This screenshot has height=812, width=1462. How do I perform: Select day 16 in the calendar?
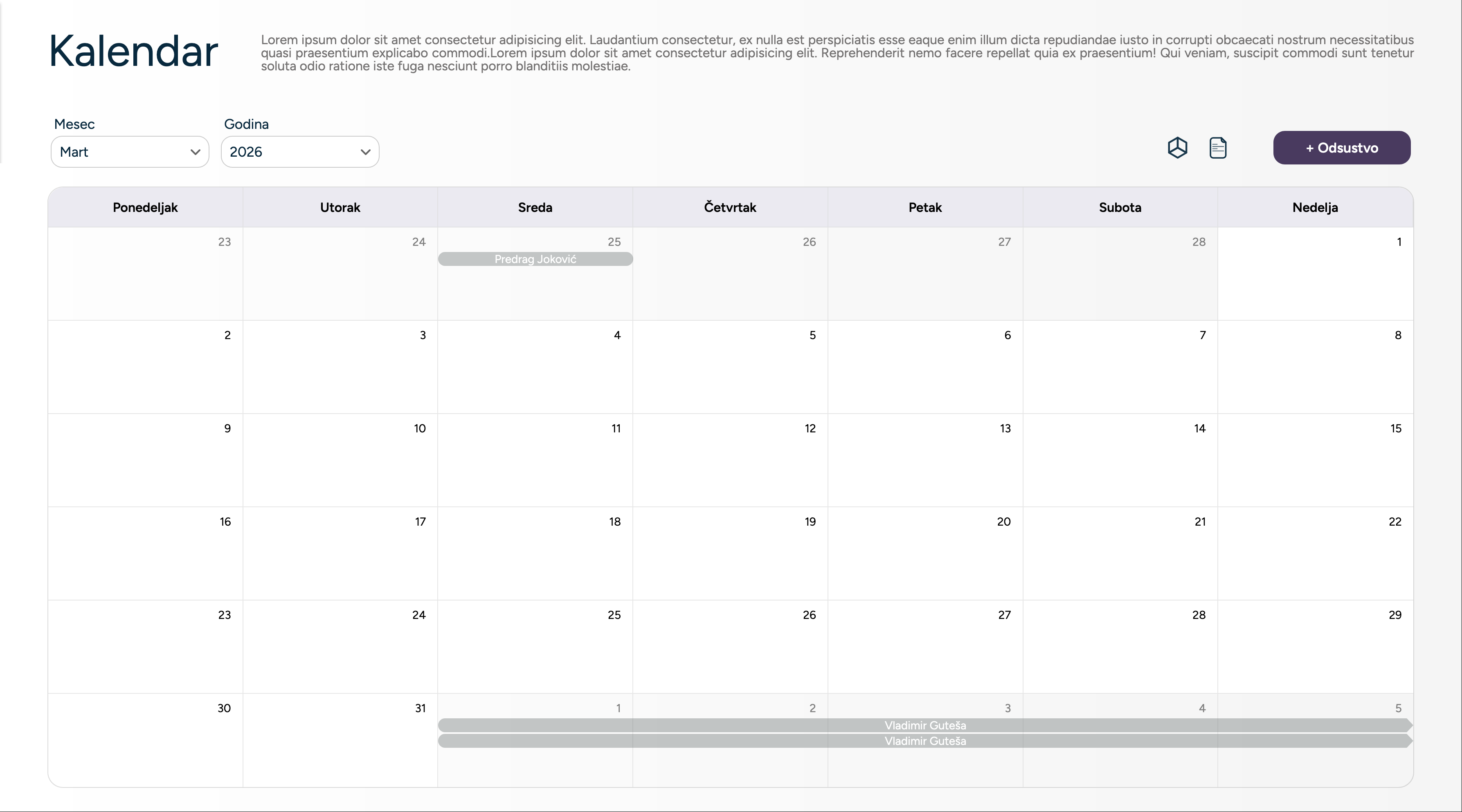coord(145,553)
